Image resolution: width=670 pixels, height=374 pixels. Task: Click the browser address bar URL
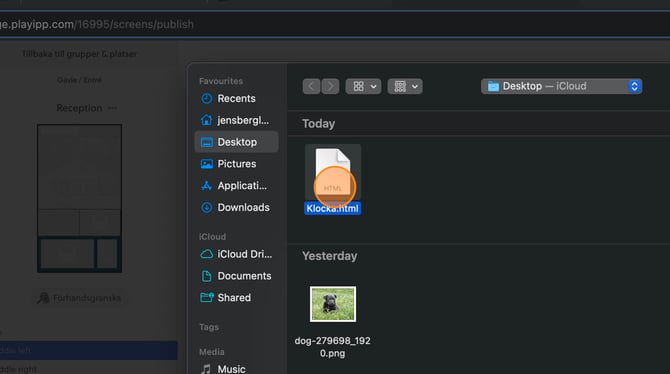[97, 24]
